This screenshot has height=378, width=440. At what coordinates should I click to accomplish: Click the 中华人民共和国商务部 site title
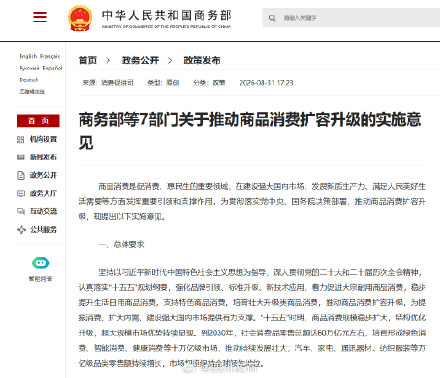(166, 15)
